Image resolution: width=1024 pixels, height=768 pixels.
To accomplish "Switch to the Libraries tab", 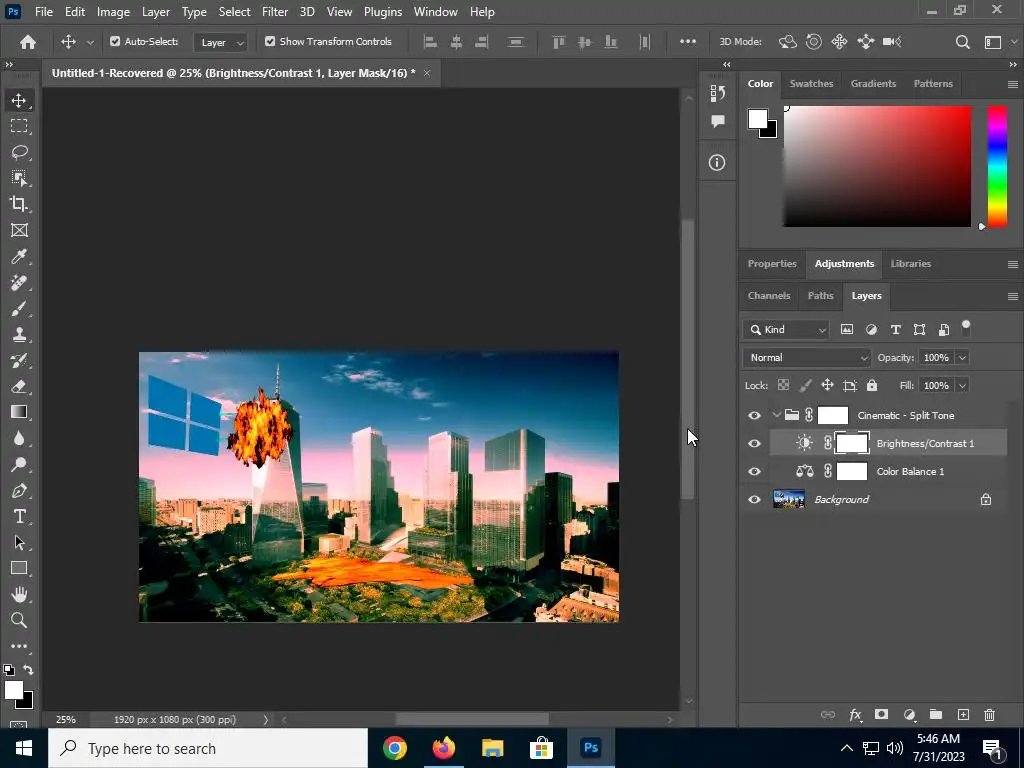I will 910,264.
